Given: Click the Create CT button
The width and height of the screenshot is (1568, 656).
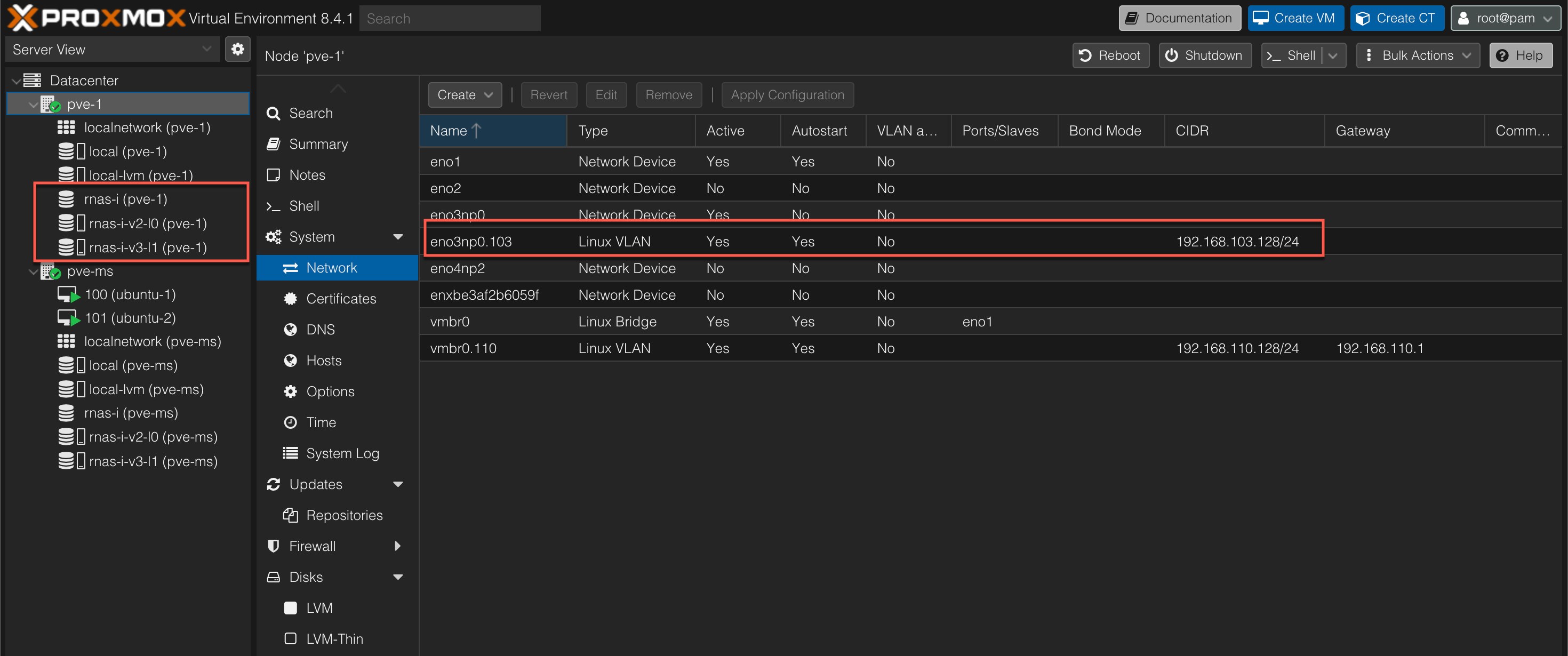Looking at the screenshot, I should pos(1397,18).
